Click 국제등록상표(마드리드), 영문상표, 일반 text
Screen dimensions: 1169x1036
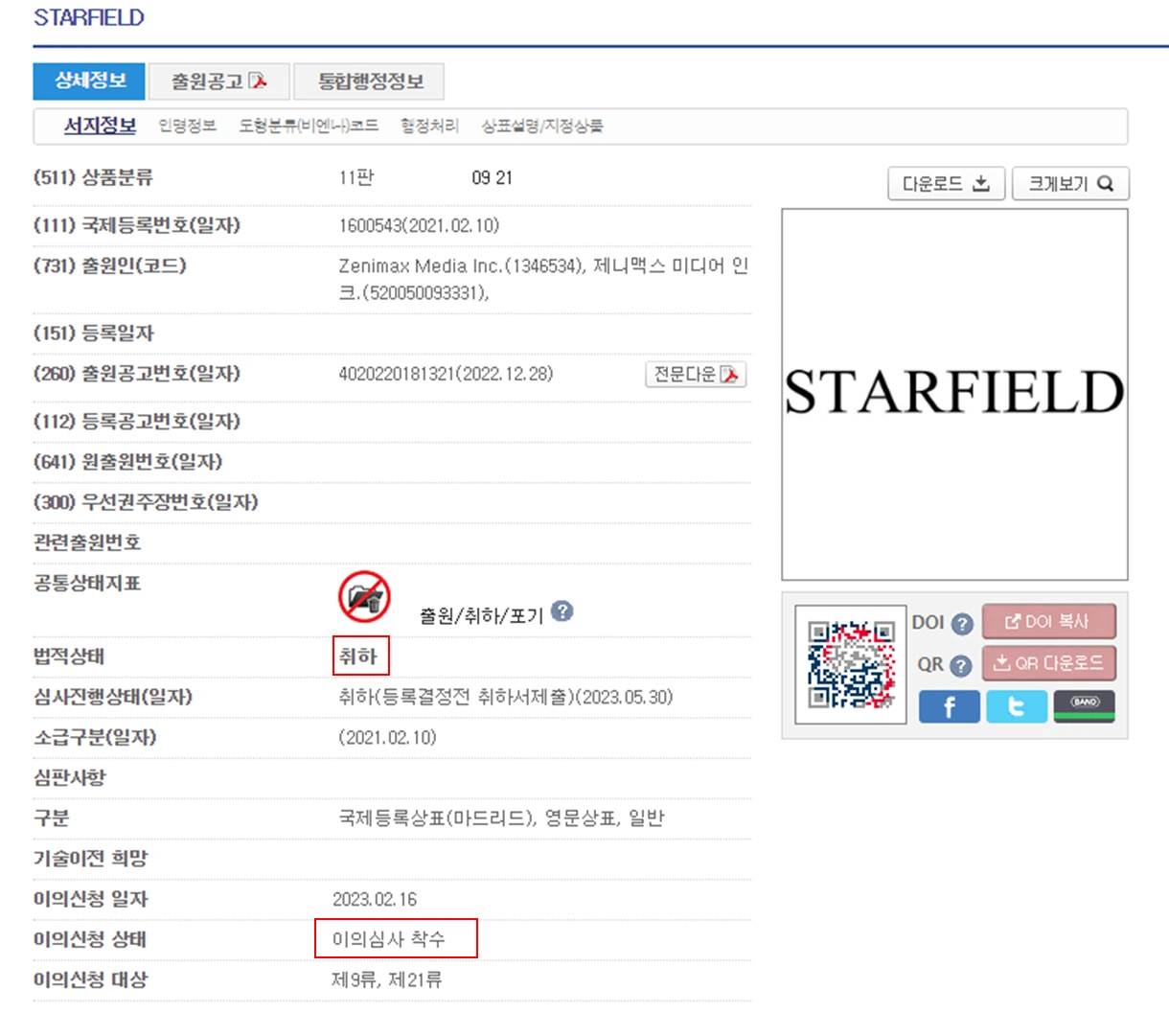501,817
